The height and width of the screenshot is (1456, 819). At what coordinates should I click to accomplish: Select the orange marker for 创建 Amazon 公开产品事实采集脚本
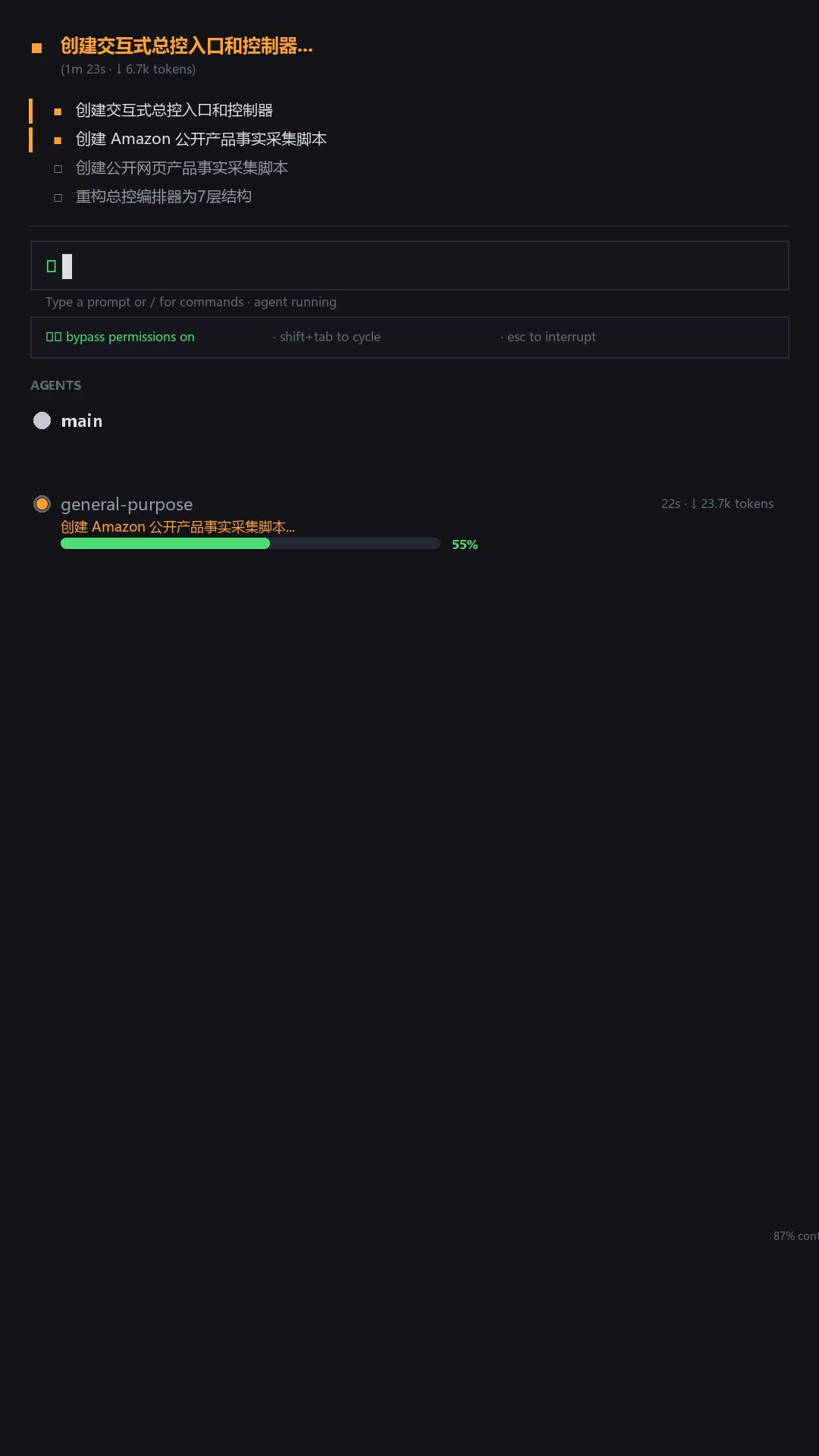58,140
